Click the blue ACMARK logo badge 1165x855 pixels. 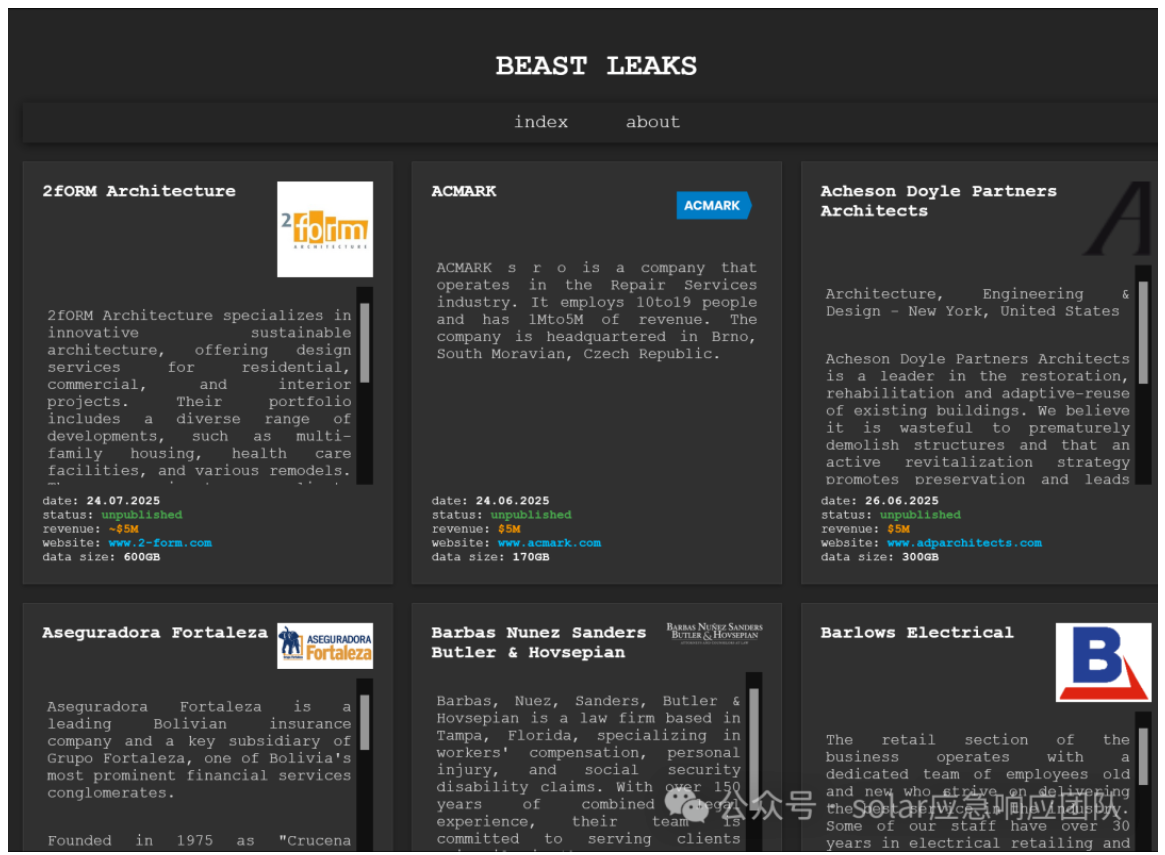(x=713, y=205)
